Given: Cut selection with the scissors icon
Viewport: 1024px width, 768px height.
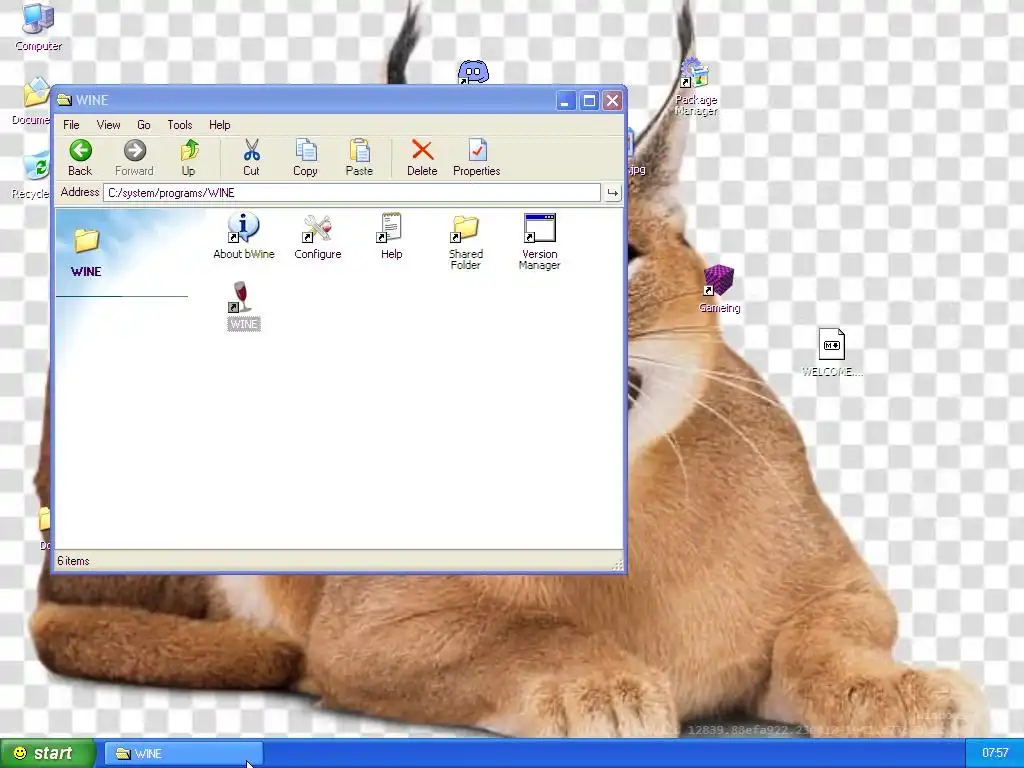Looking at the screenshot, I should (x=251, y=157).
